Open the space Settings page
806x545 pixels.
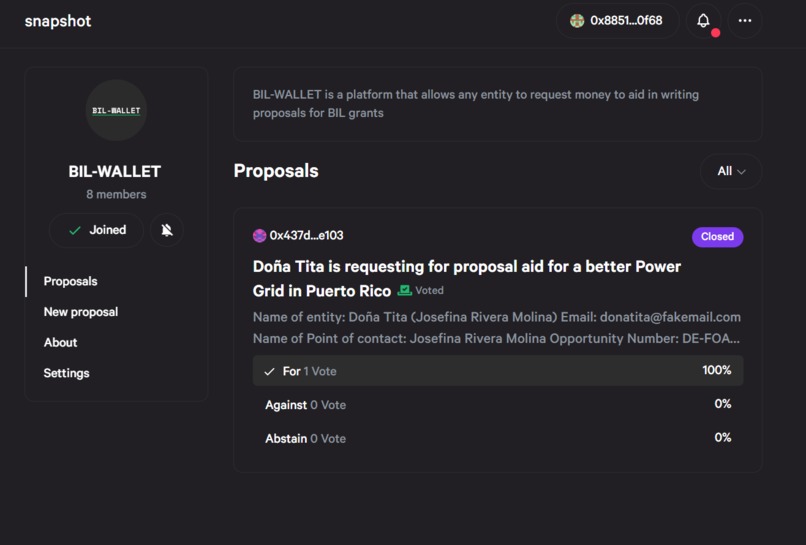coord(66,373)
